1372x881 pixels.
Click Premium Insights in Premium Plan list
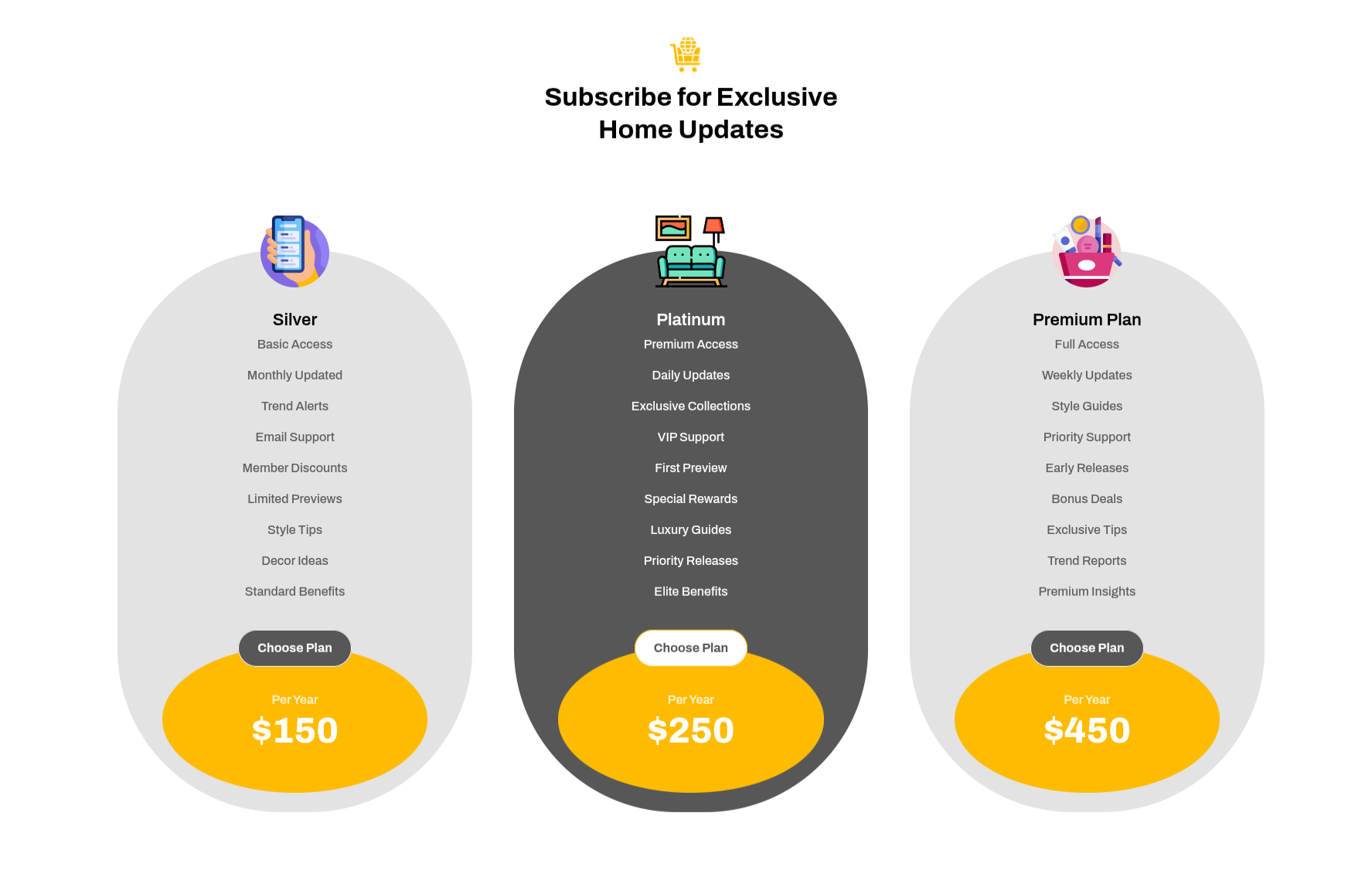(1086, 591)
